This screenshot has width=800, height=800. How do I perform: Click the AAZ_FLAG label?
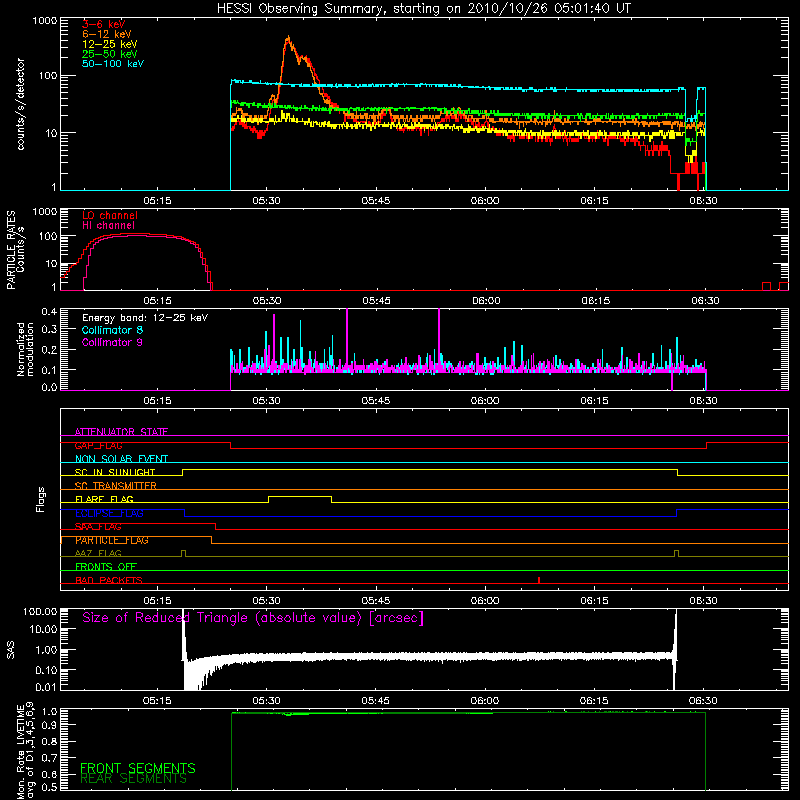coord(98,553)
